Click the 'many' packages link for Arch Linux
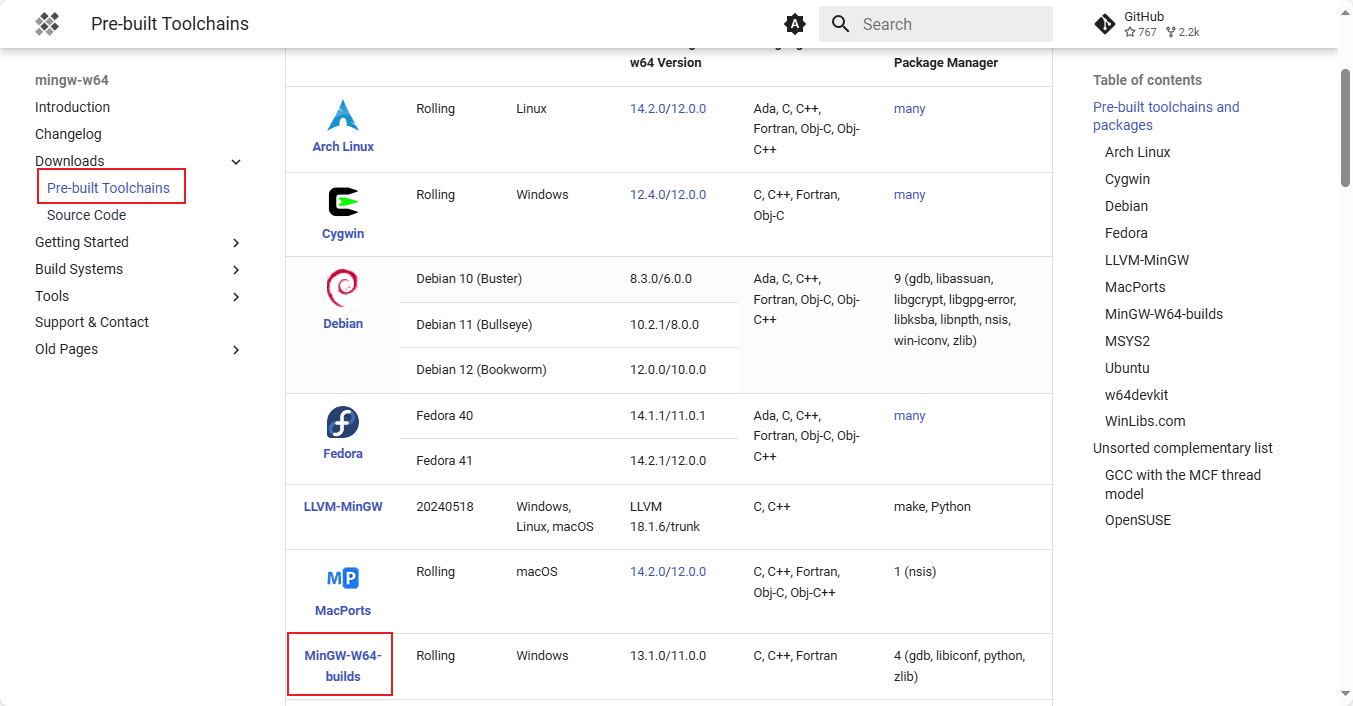The image size is (1353, 706). pos(909,109)
